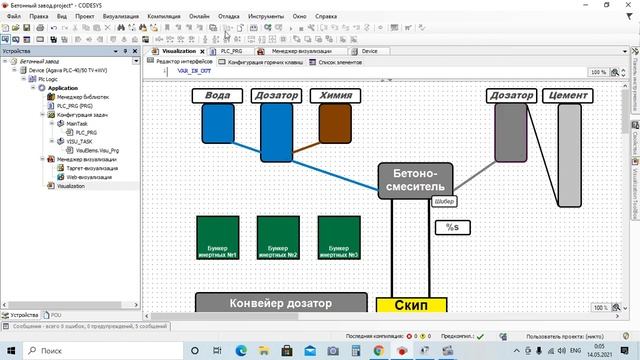The image size is (640, 360).
Task: Close the Устройства panel
Action: coord(135,51)
